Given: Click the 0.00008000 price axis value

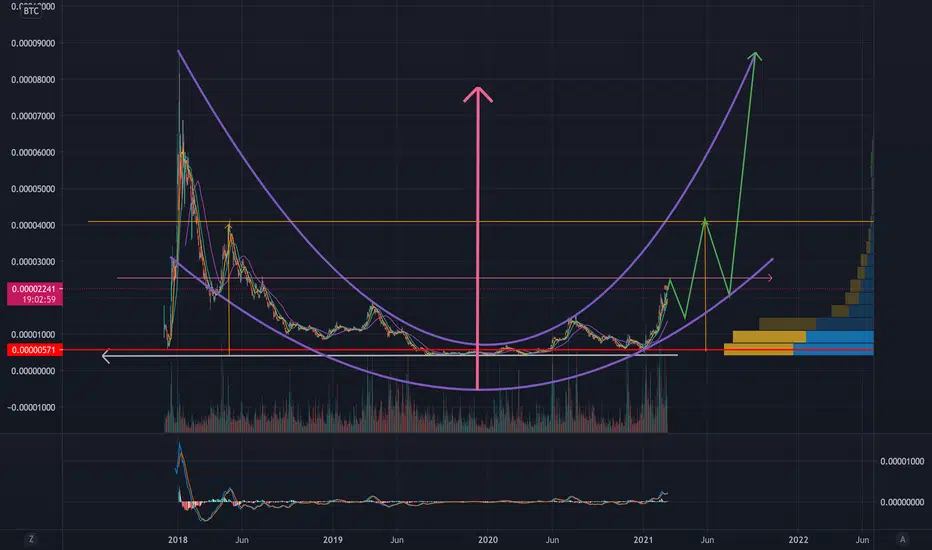Looking at the screenshot, I should coord(33,80).
